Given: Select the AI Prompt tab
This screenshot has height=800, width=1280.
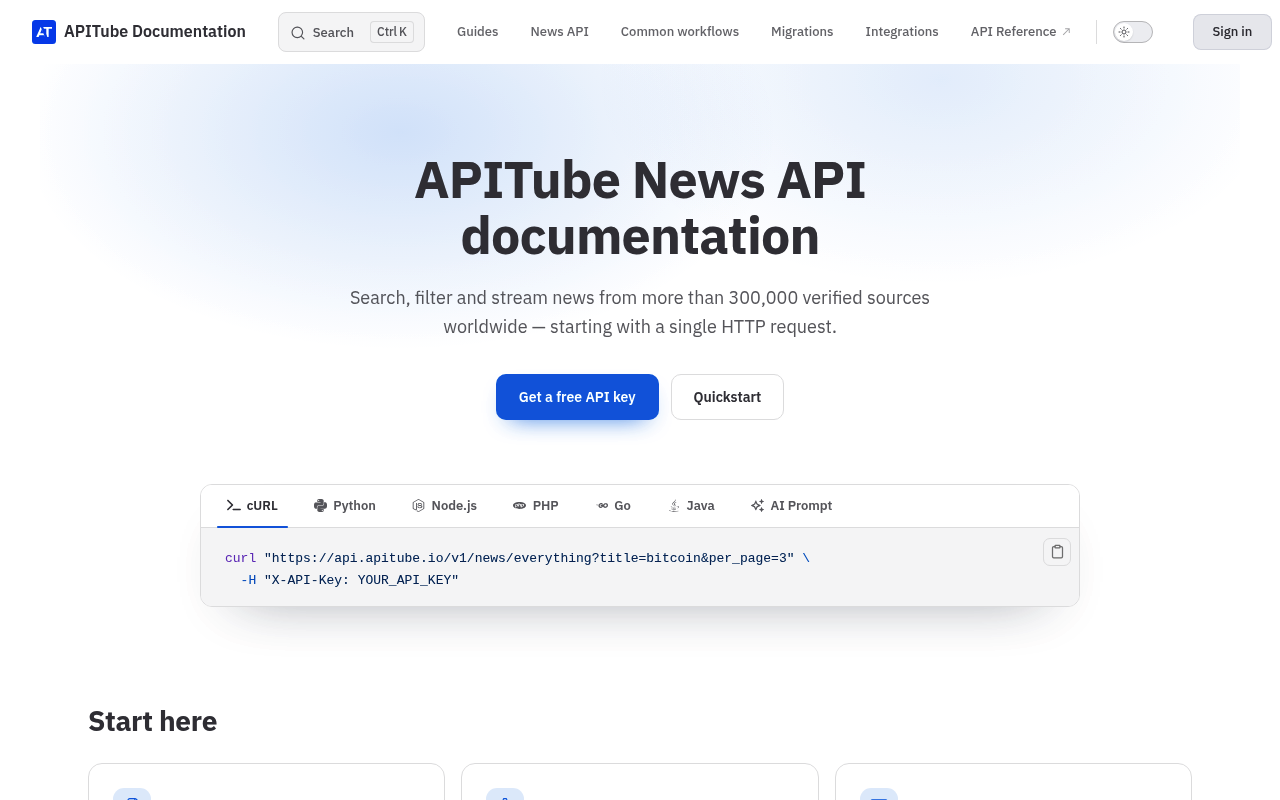Looking at the screenshot, I should coord(791,506).
